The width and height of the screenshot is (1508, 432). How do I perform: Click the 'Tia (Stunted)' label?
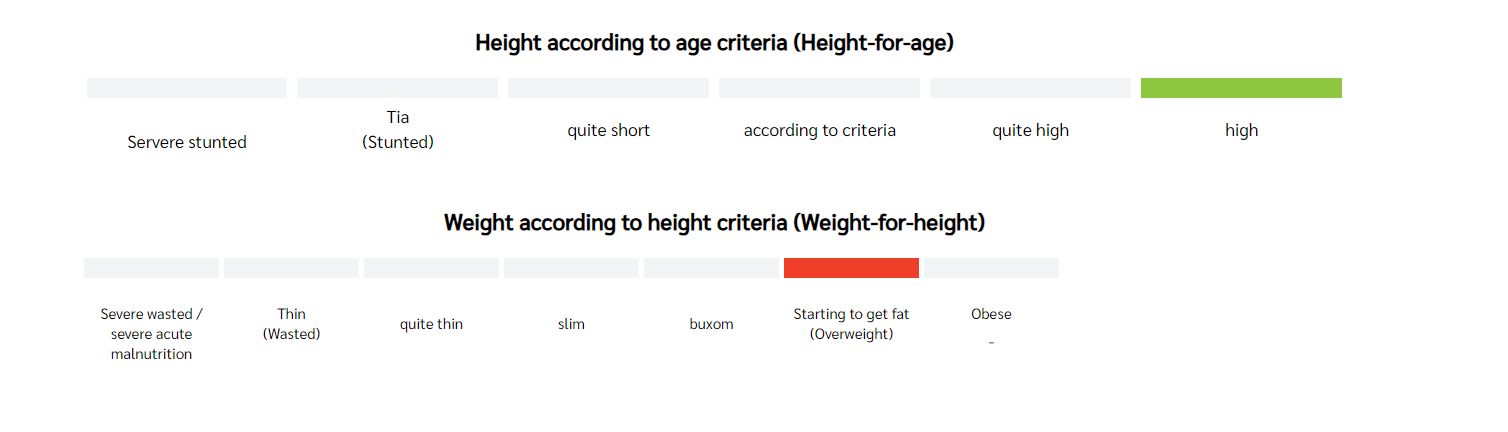click(398, 130)
